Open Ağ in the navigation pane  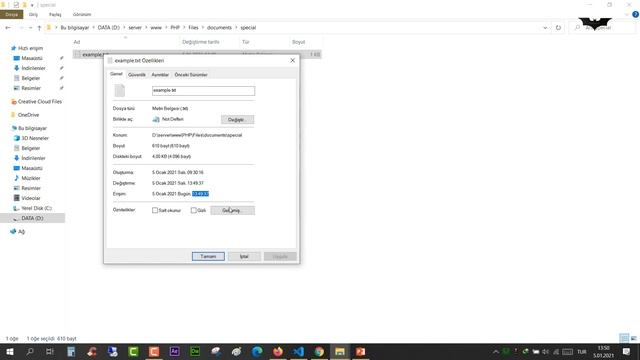pos(21,231)
